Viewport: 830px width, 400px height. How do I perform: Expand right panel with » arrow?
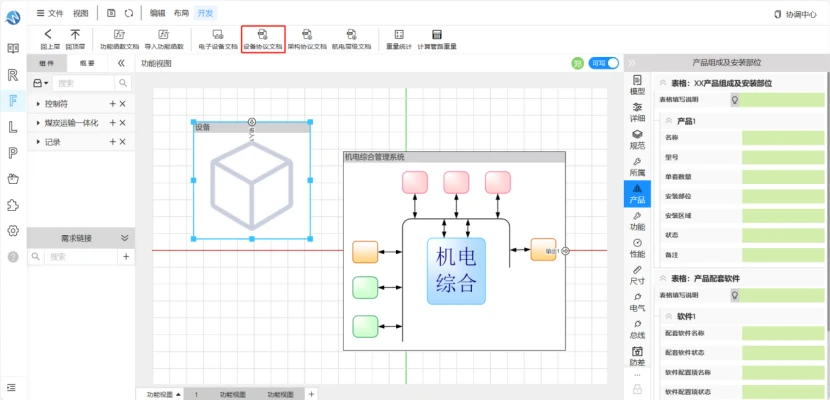click(631, 62)
